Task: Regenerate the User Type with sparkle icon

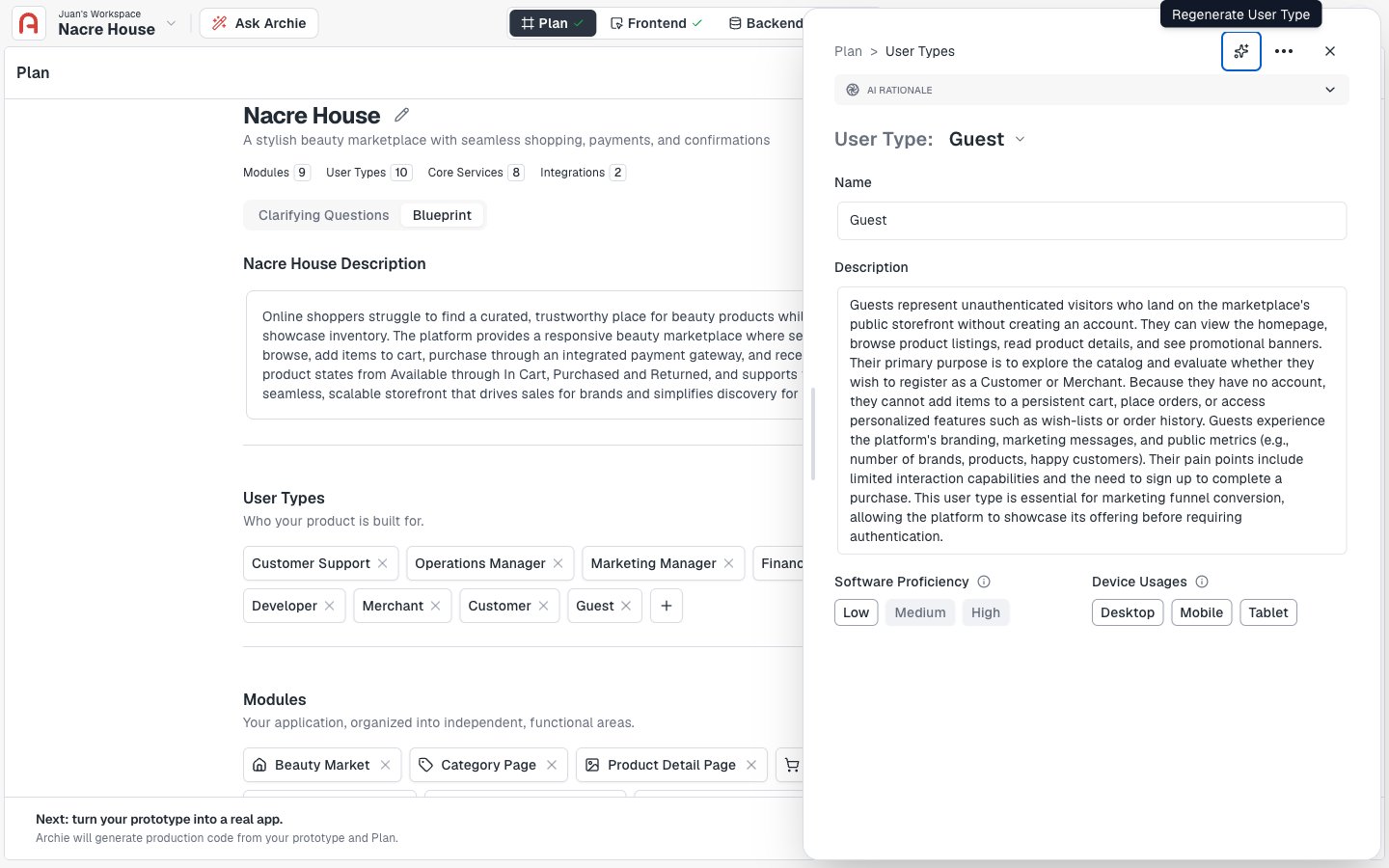Action: pos(1241,51)
